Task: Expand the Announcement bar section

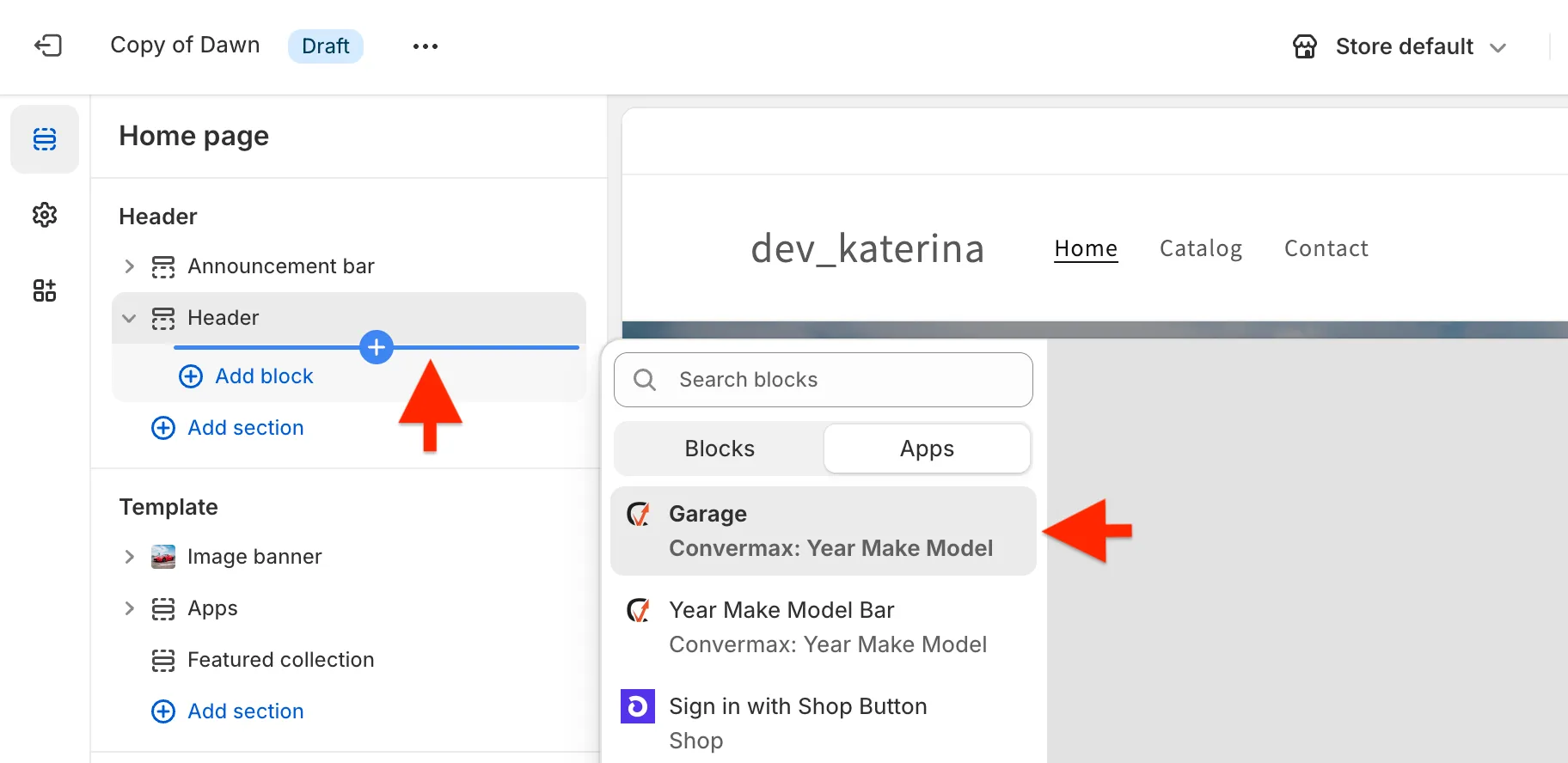Action: tap(130, 266)
